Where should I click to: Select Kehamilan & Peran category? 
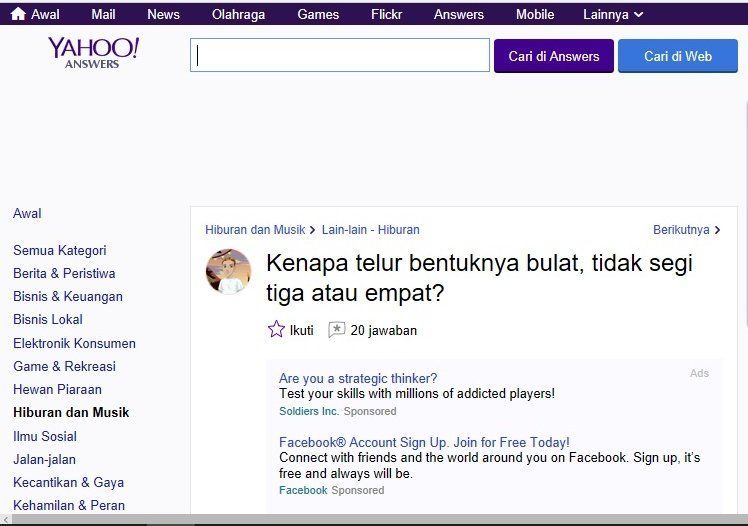pyautogui.click(x=69, y=505)
